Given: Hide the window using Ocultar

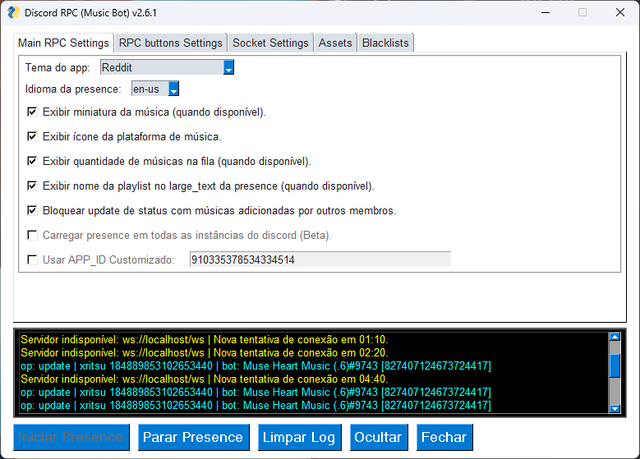Looking at the screenshot, I should click(x=379, y=437).
